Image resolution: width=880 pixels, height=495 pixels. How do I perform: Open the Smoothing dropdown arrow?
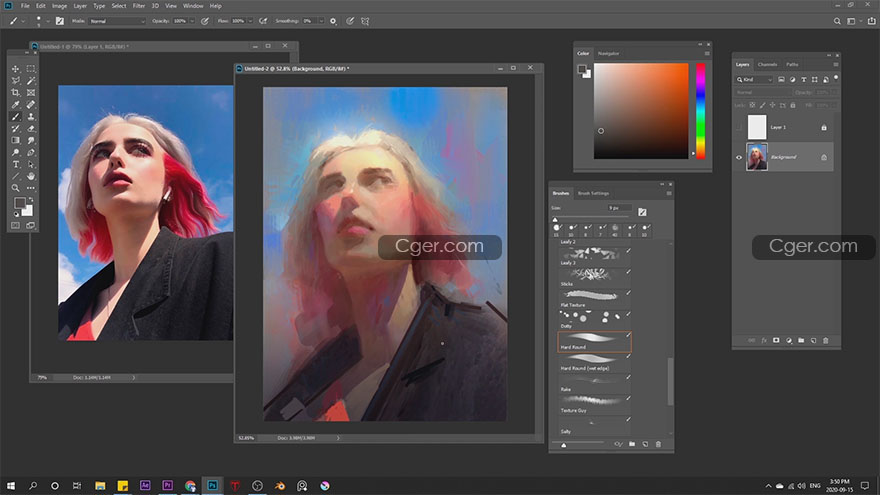click(321, 21)
